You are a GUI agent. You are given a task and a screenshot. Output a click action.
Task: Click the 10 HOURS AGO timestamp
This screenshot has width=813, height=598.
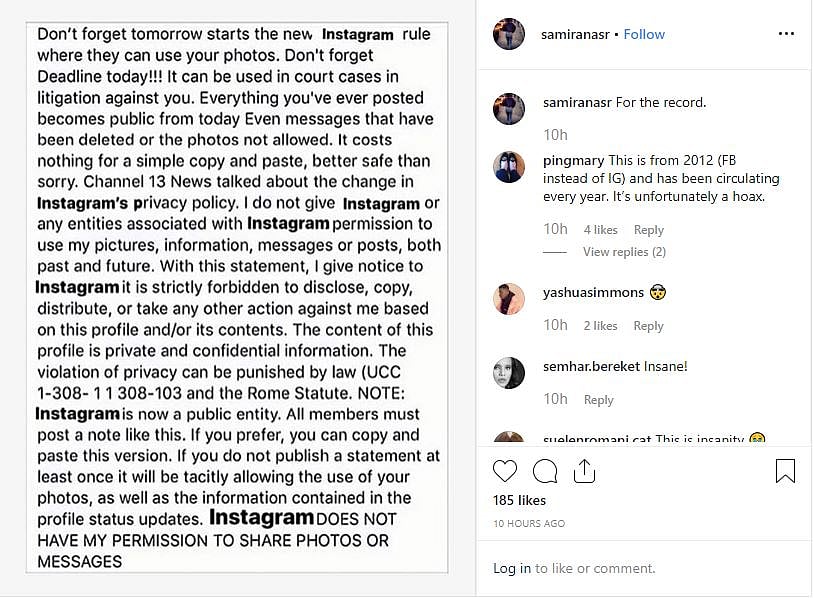coord(528,523)
